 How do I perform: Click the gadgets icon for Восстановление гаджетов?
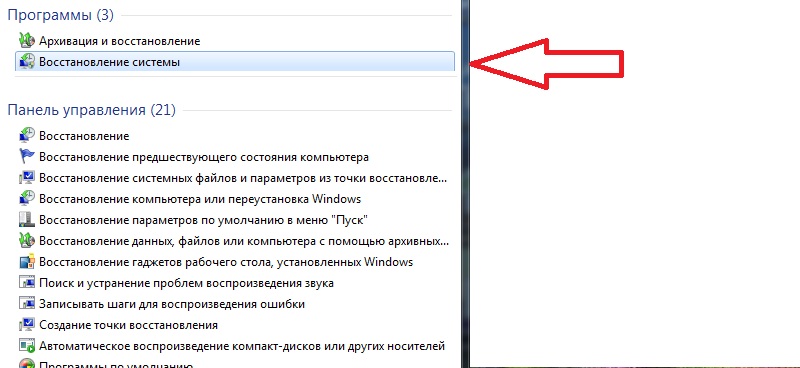27,262
